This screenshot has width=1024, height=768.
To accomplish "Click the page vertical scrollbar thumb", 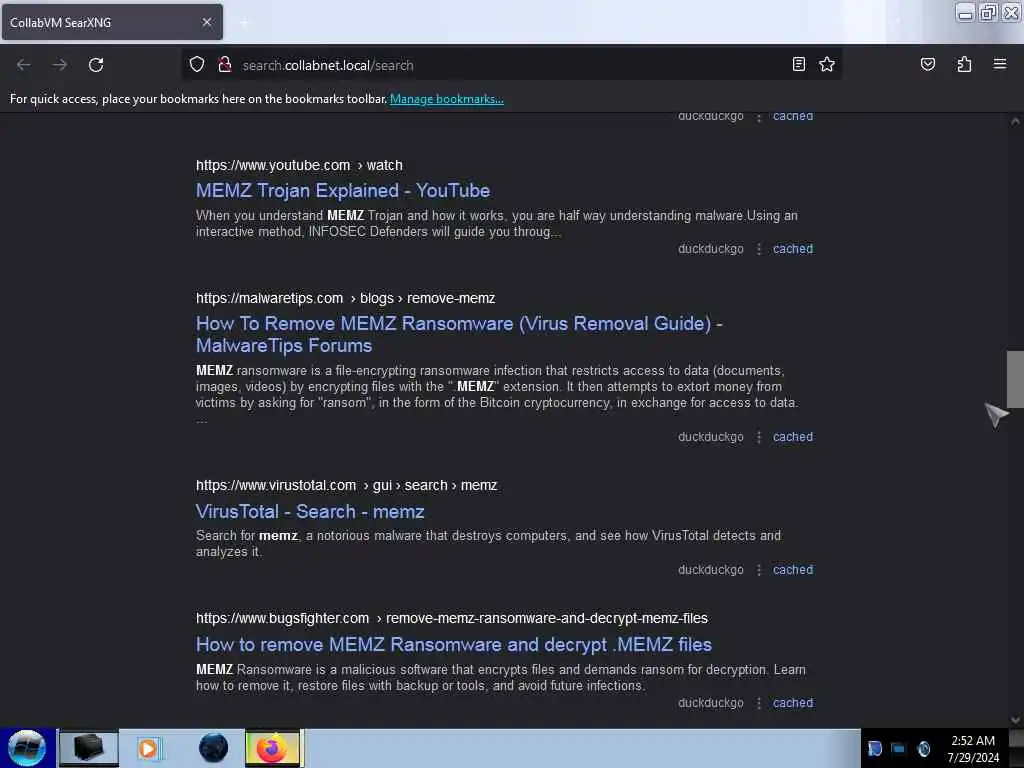I will point(1015,379).
